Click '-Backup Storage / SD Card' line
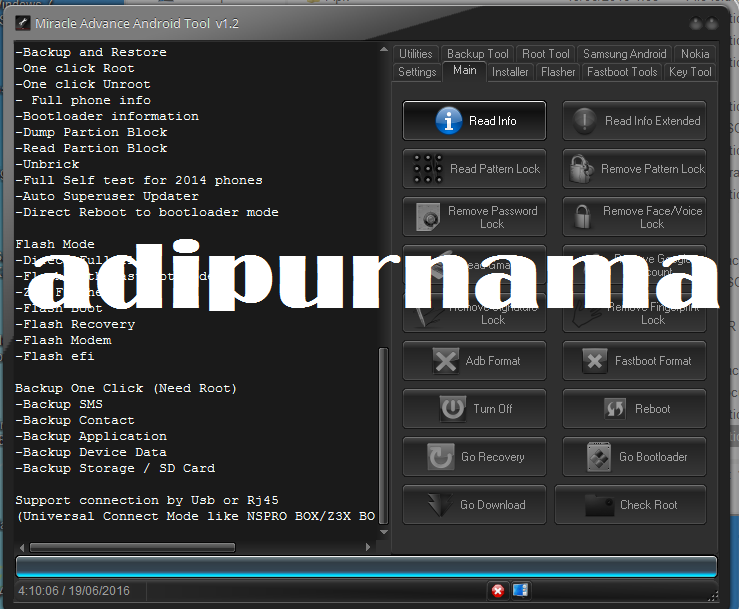Image resolution: width=739 pixels, height=609 pixels. 115,469
